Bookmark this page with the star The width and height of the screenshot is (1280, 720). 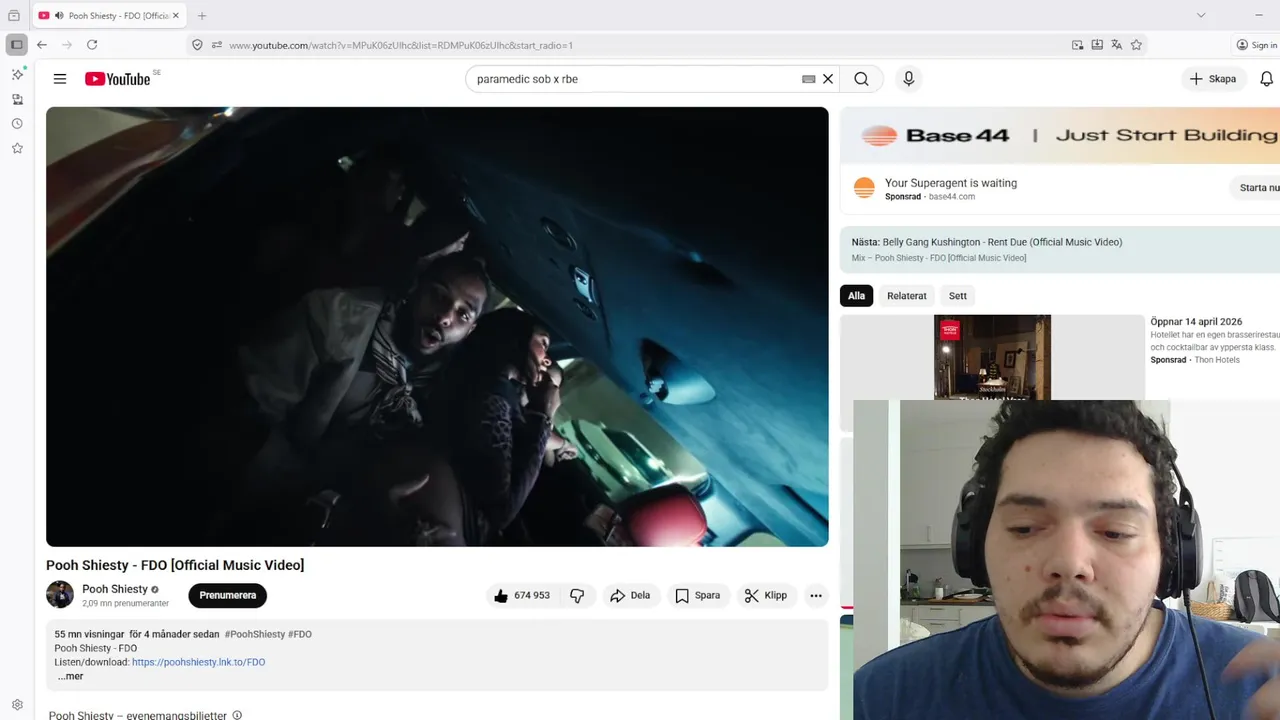(x=1136, y=45)
